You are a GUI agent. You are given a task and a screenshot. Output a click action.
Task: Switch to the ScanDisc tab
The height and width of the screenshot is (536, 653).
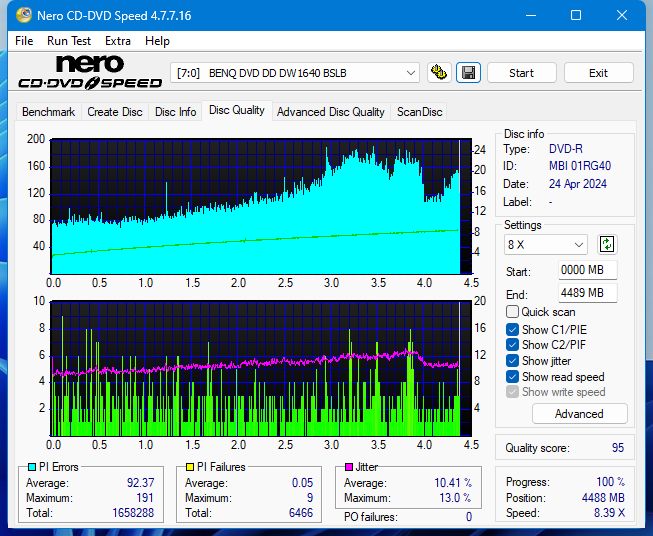[x=419, y=112]
